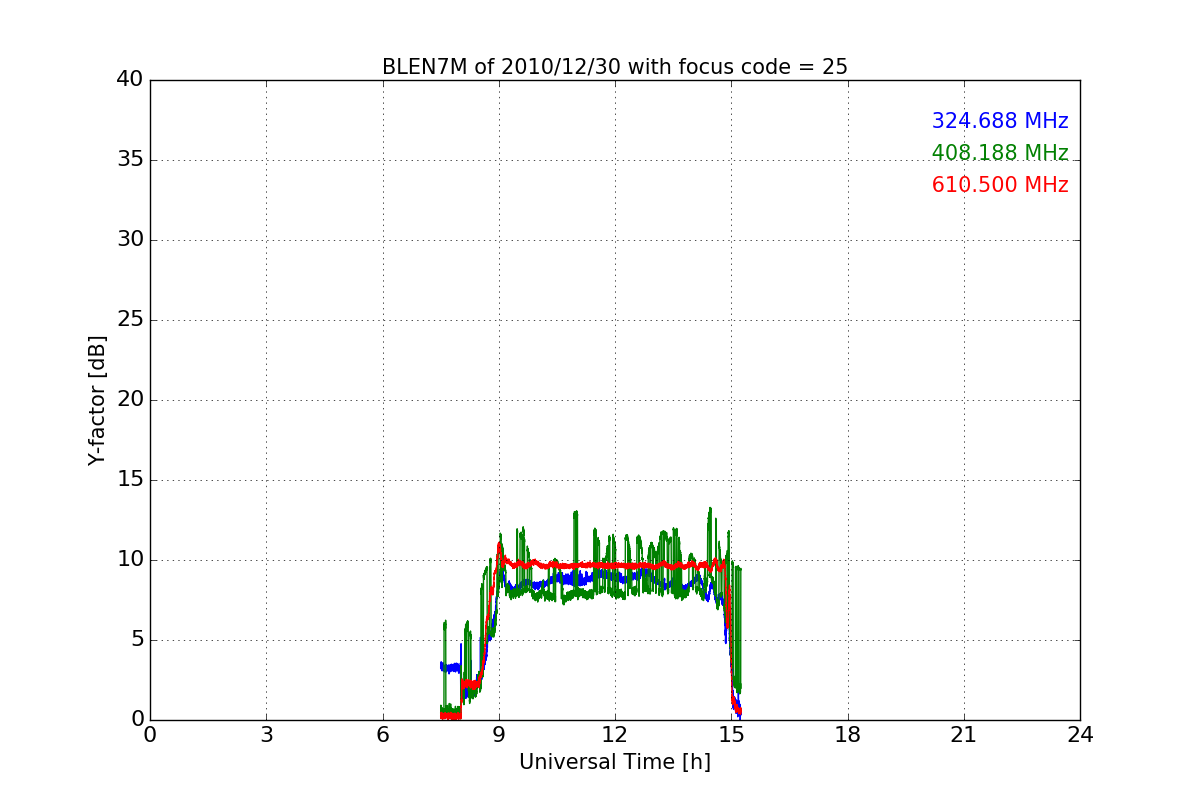Click the x-axis tick label 9
Image resolution: width=1200 pixels, height=800 pixels.
coord(499,735)
